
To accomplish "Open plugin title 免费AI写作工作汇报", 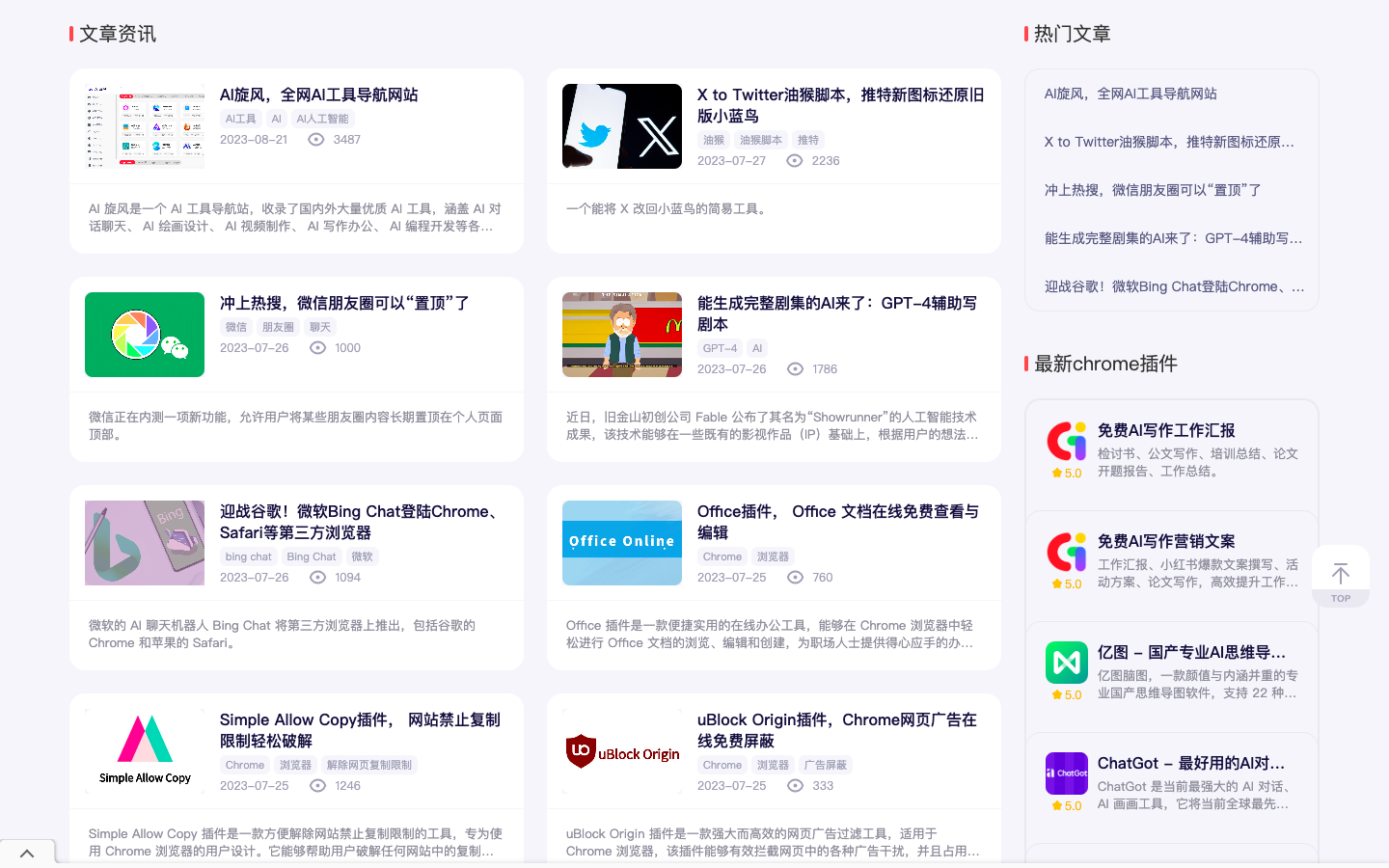I will [x=1166, y=430].
